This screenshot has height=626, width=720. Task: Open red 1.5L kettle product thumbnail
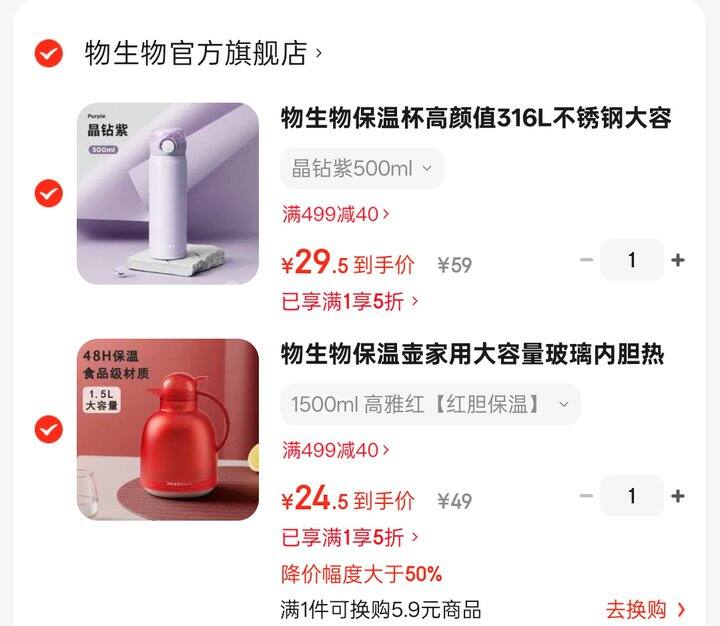[168, 429]
